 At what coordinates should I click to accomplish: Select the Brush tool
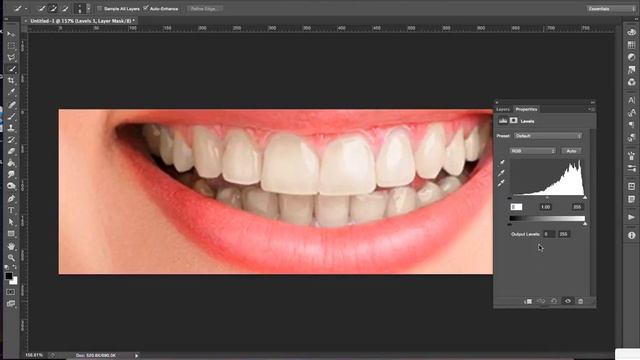(x=11, y=116)
